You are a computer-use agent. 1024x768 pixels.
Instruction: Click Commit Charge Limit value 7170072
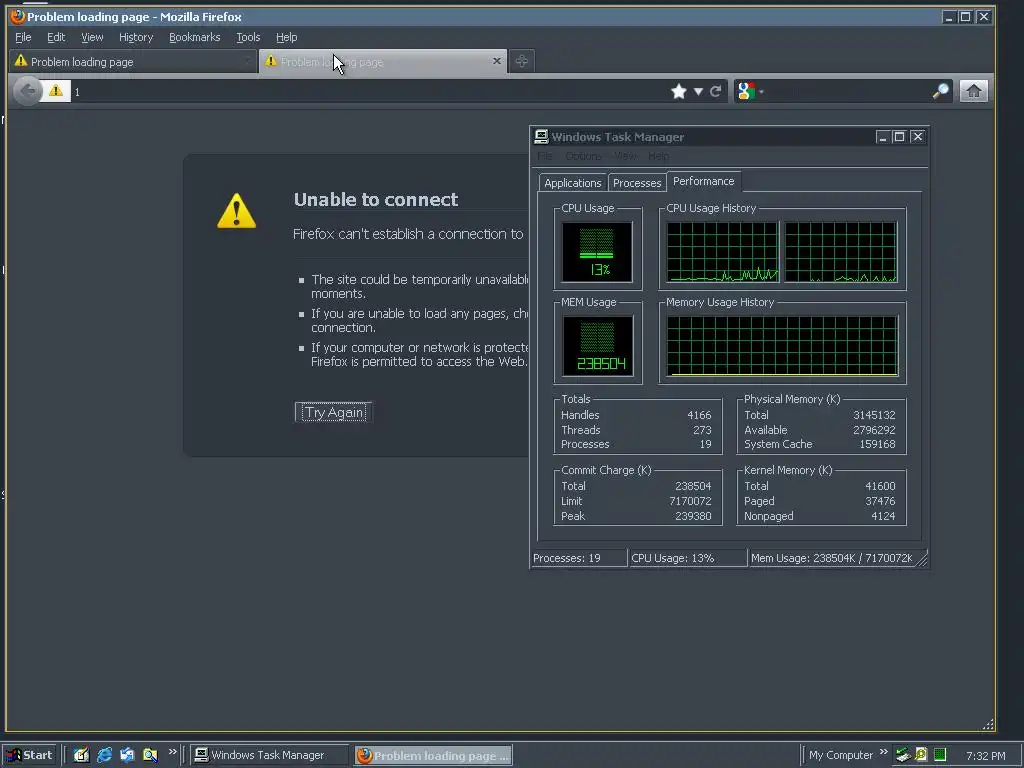pyautogui.click(x=690, y=501)
